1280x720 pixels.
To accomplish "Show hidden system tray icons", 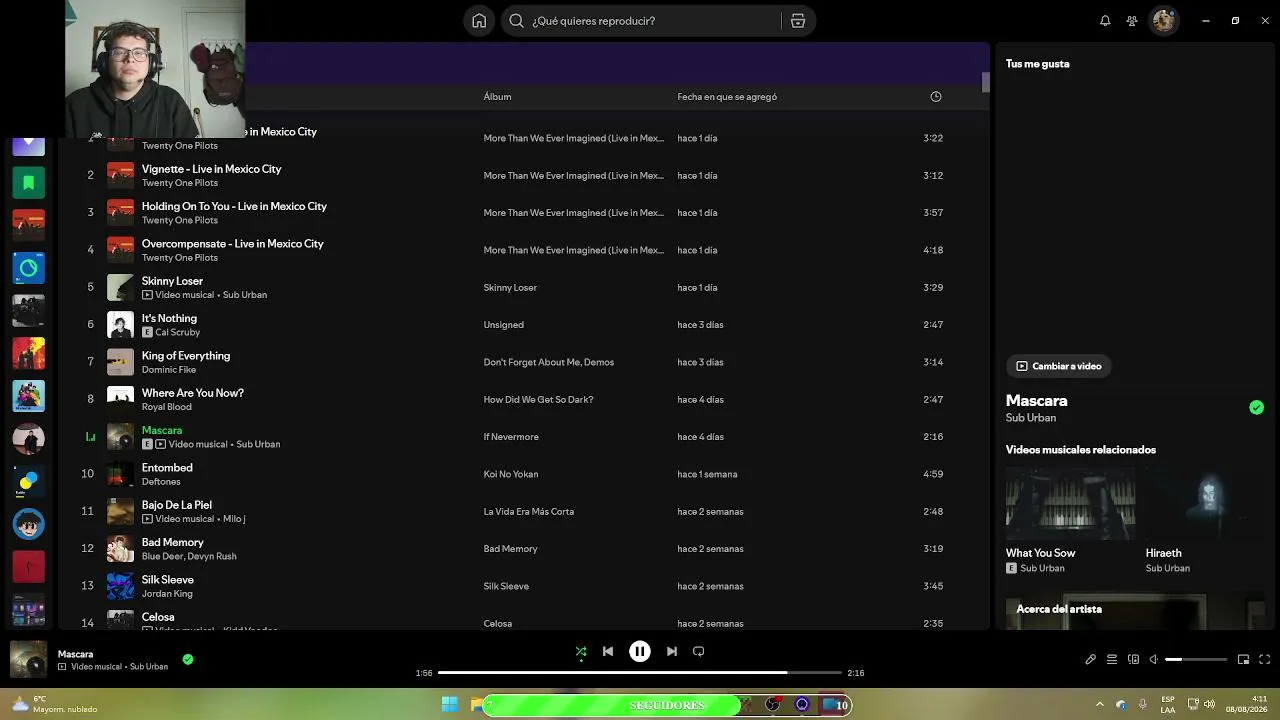I will (x=1100, y=704).
